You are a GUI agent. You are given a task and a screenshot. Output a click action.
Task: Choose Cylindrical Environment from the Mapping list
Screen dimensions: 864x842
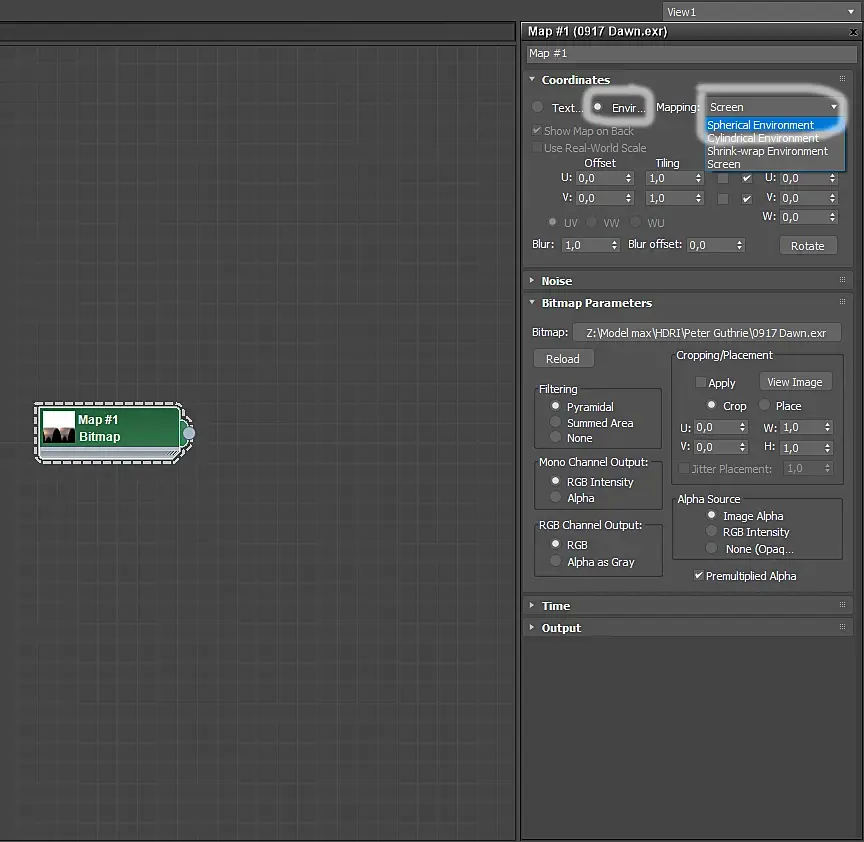[762, 138]
